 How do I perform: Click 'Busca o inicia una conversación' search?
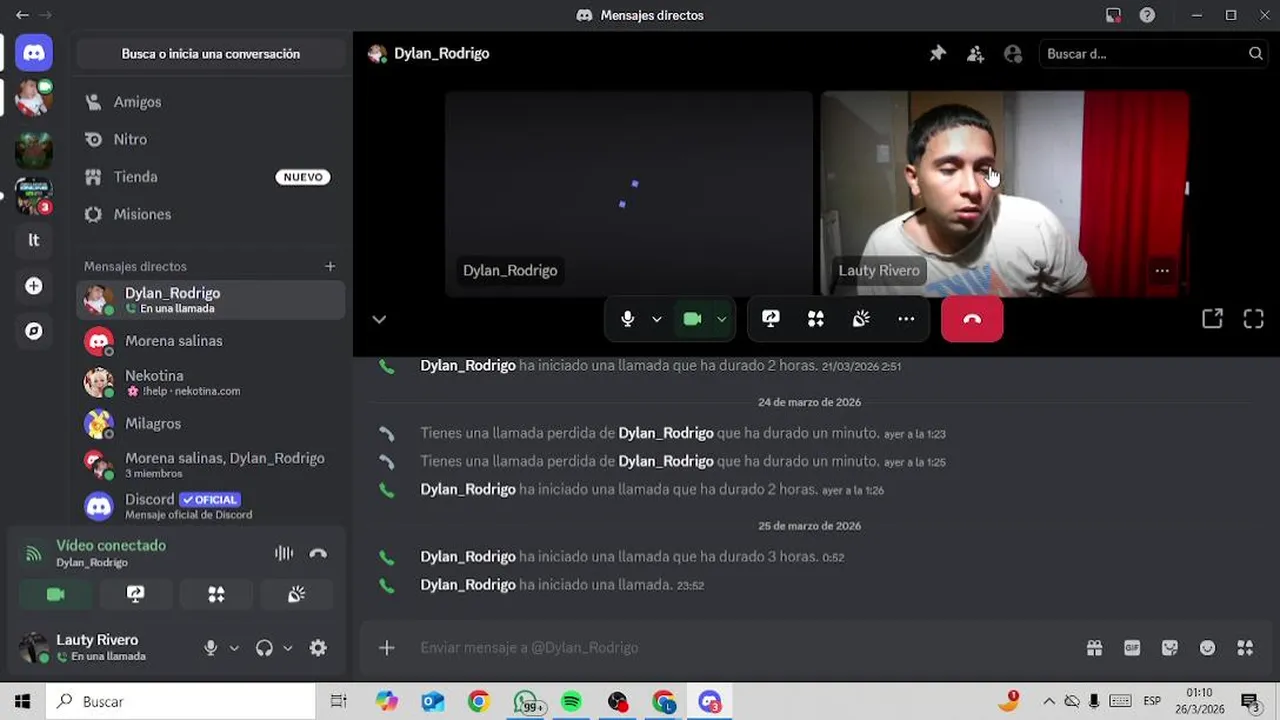coord(211,54)
